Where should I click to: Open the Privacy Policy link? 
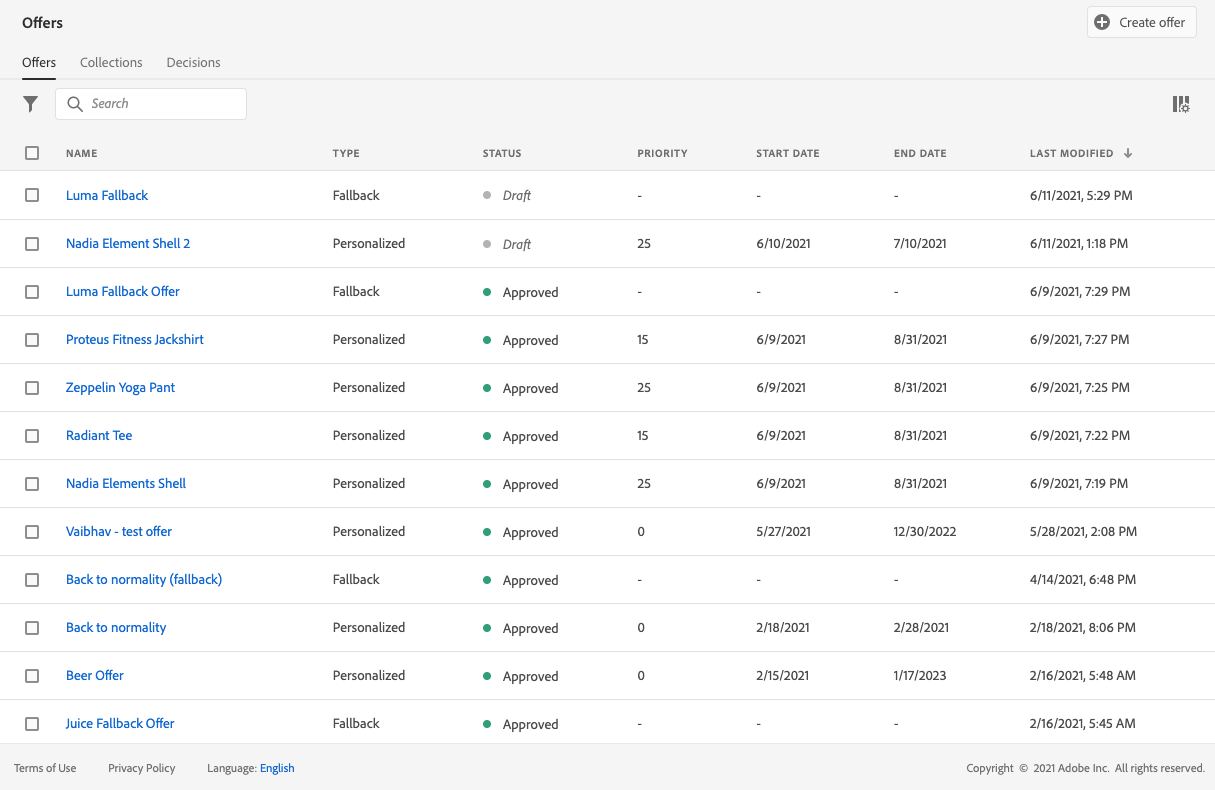(141, 768)
